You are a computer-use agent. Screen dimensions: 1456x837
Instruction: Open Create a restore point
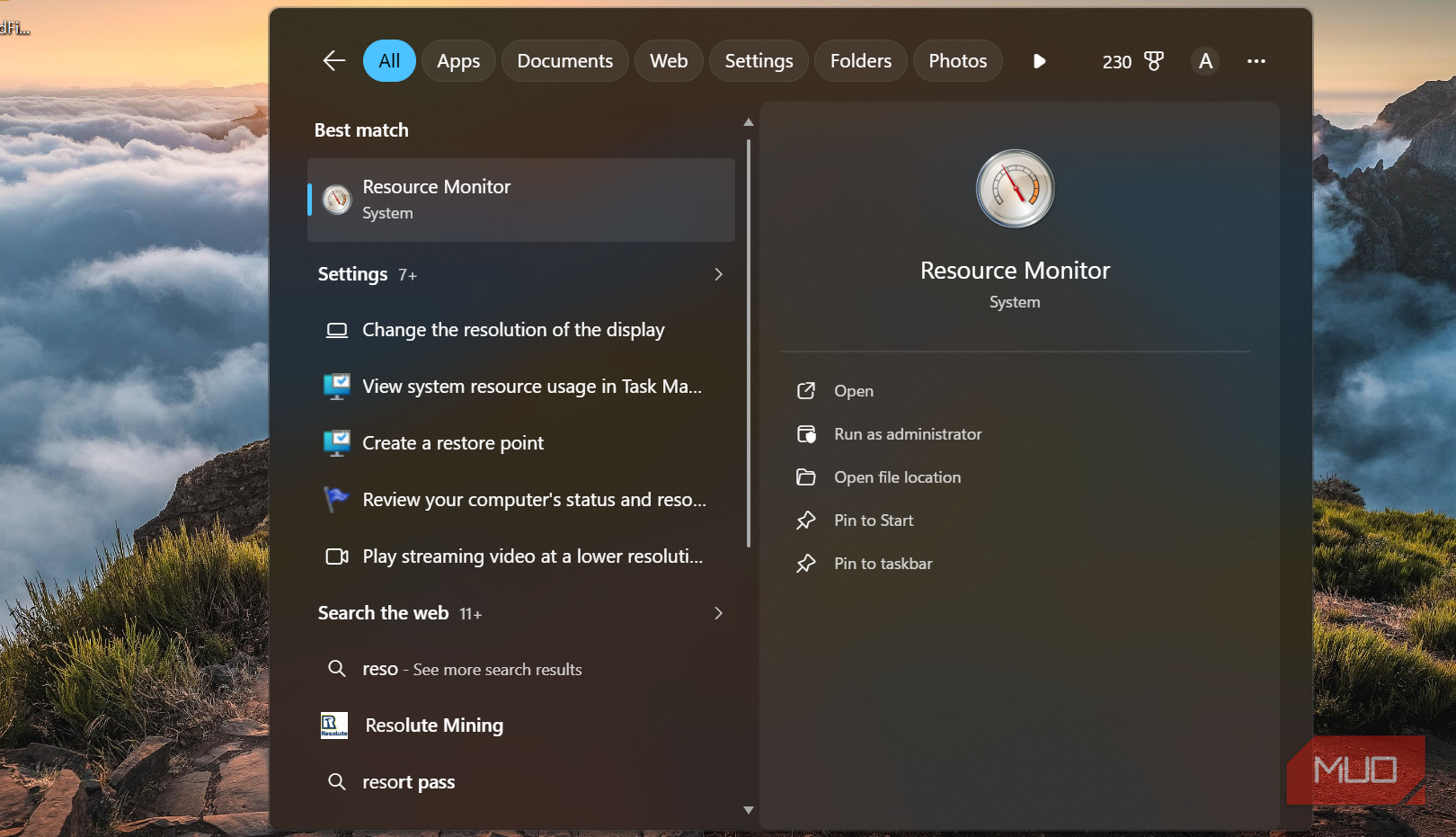click(521, 443)
